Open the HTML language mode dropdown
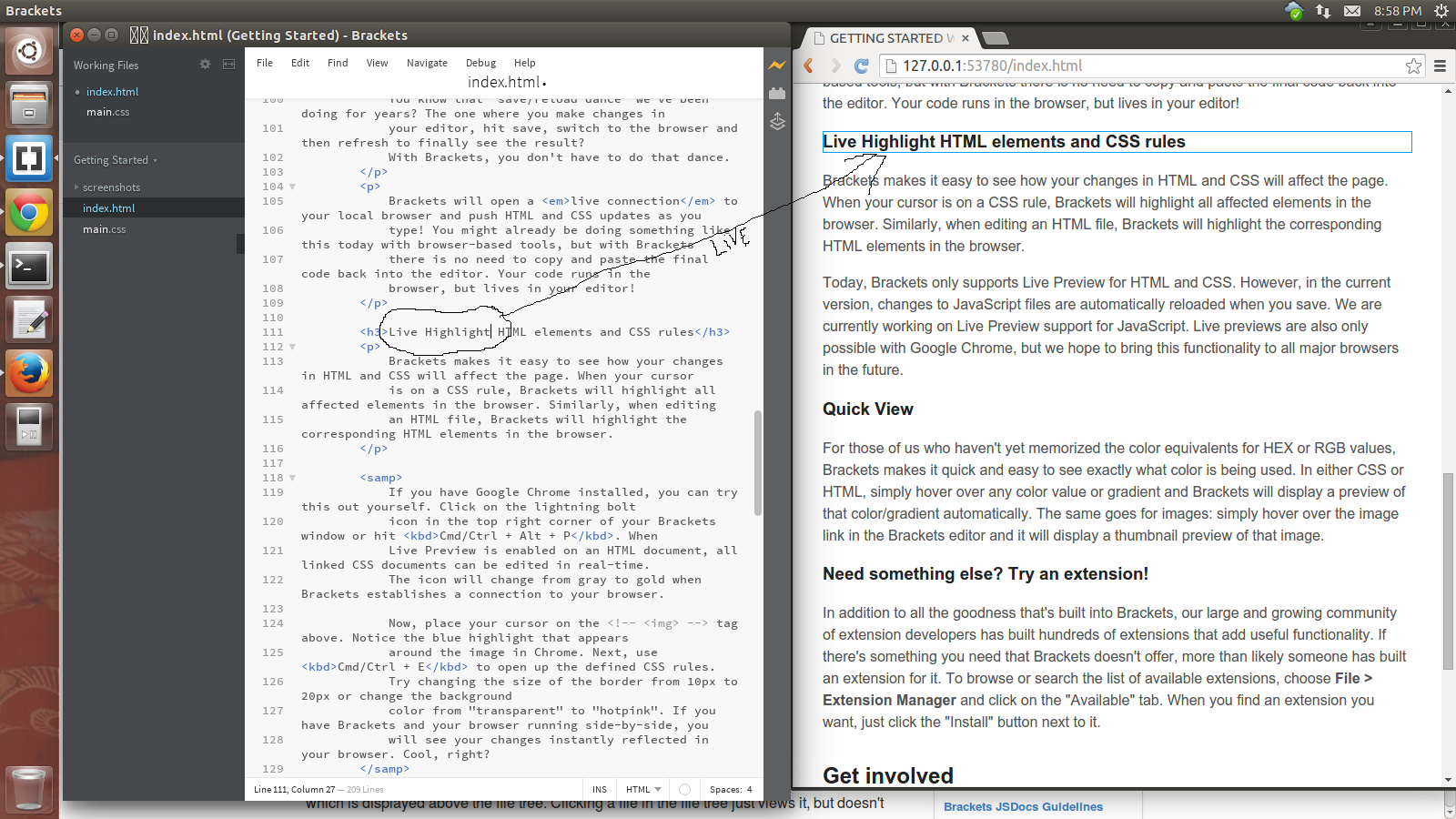The height and width of the screenshot is (819, 1456). pyautogui.click(x=642, y=789)
